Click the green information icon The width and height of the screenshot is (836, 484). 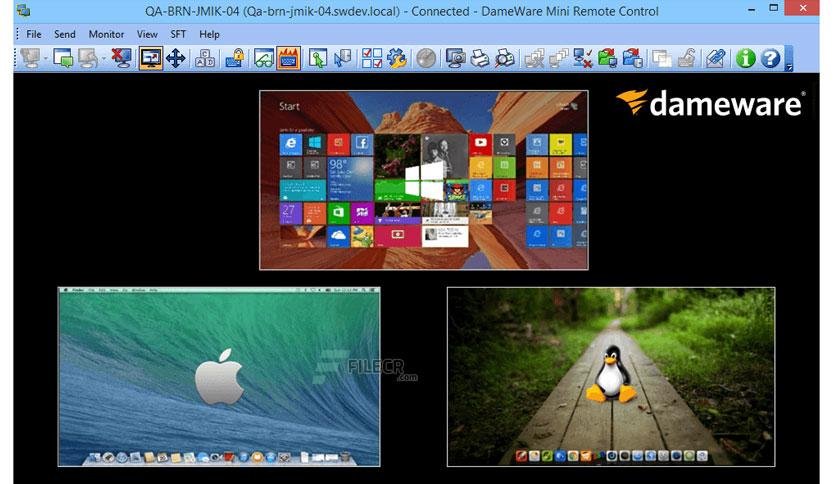[x=745, y=58]
